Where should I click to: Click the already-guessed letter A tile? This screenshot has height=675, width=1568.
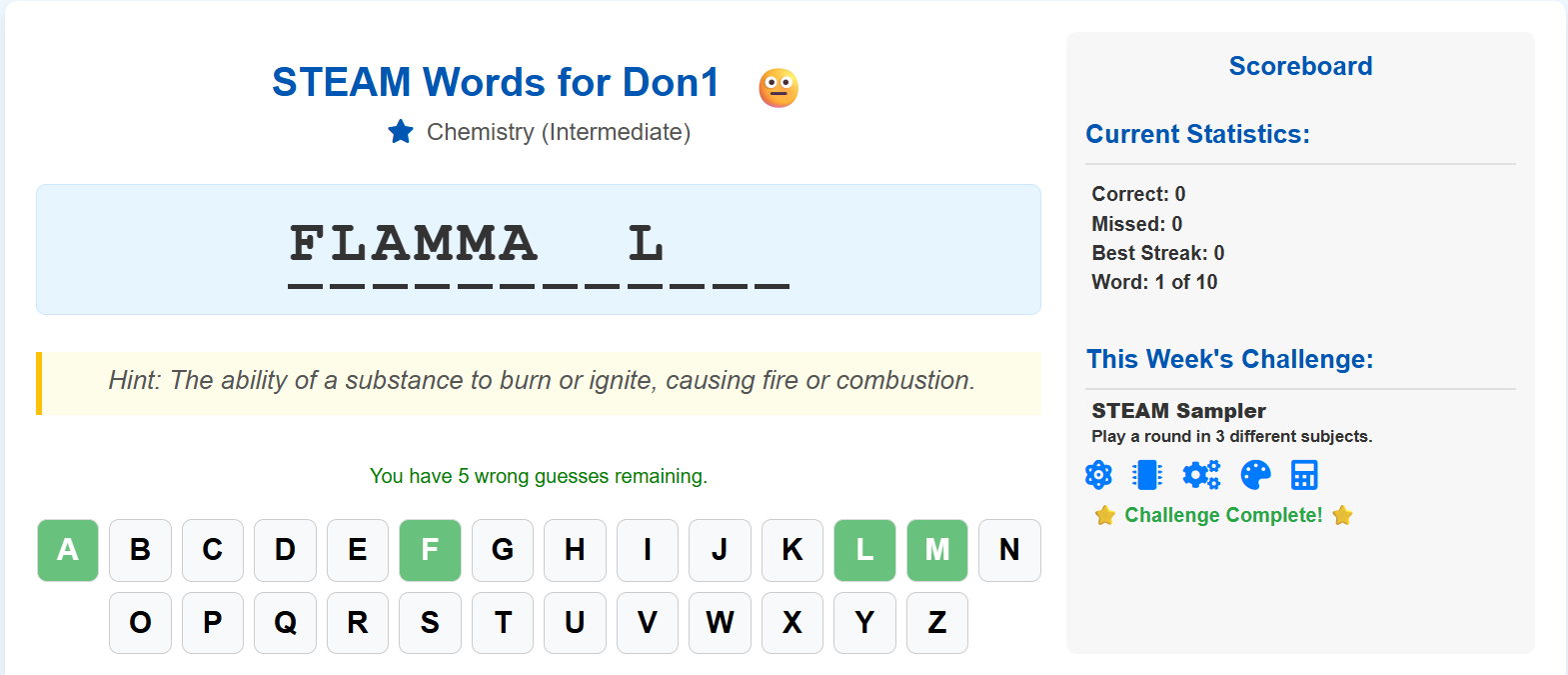click(68, 550)
